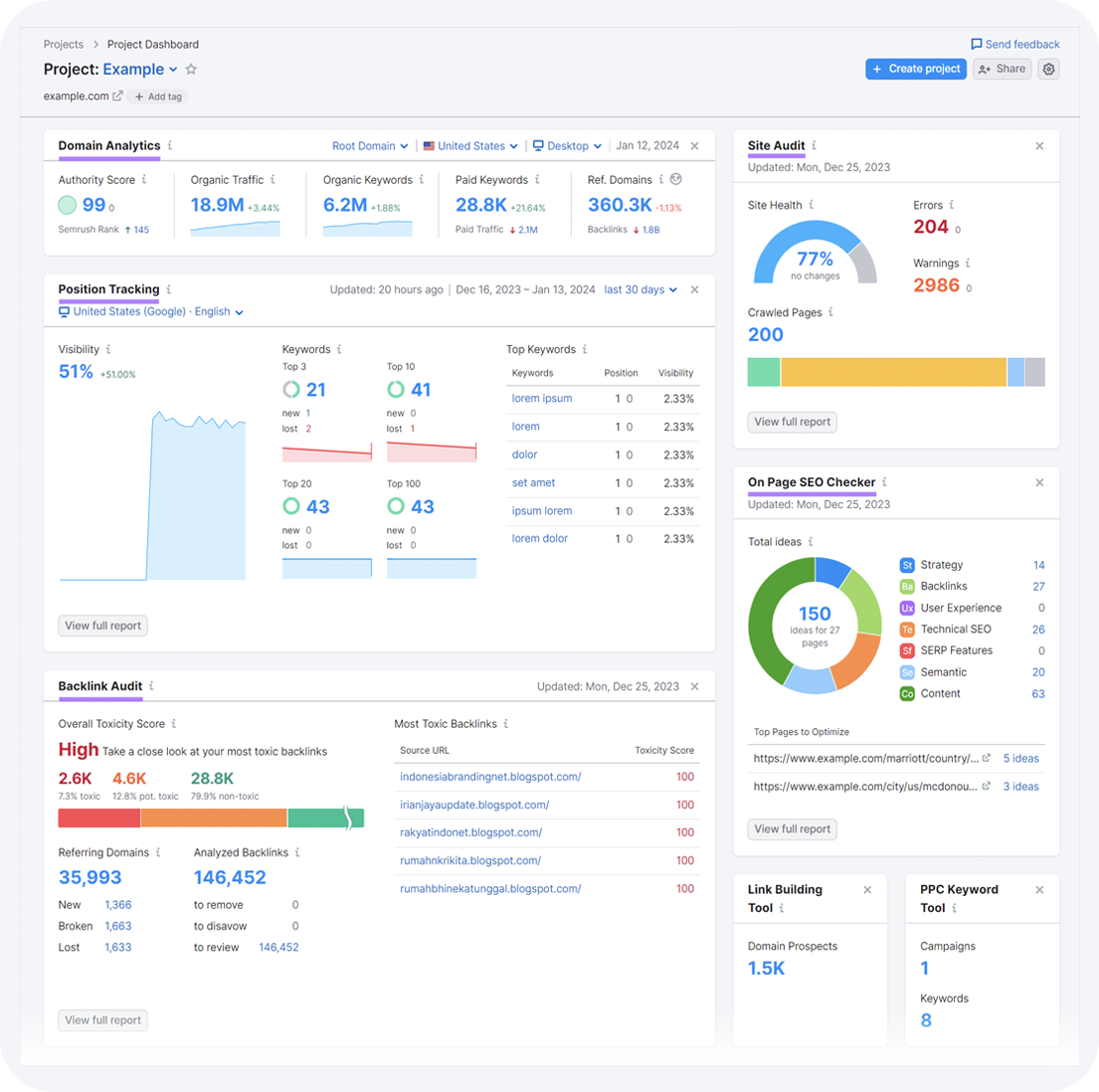This screenshot has width=1099, height=1092.
Task: Click the Create project button
Action: point(915,69)
